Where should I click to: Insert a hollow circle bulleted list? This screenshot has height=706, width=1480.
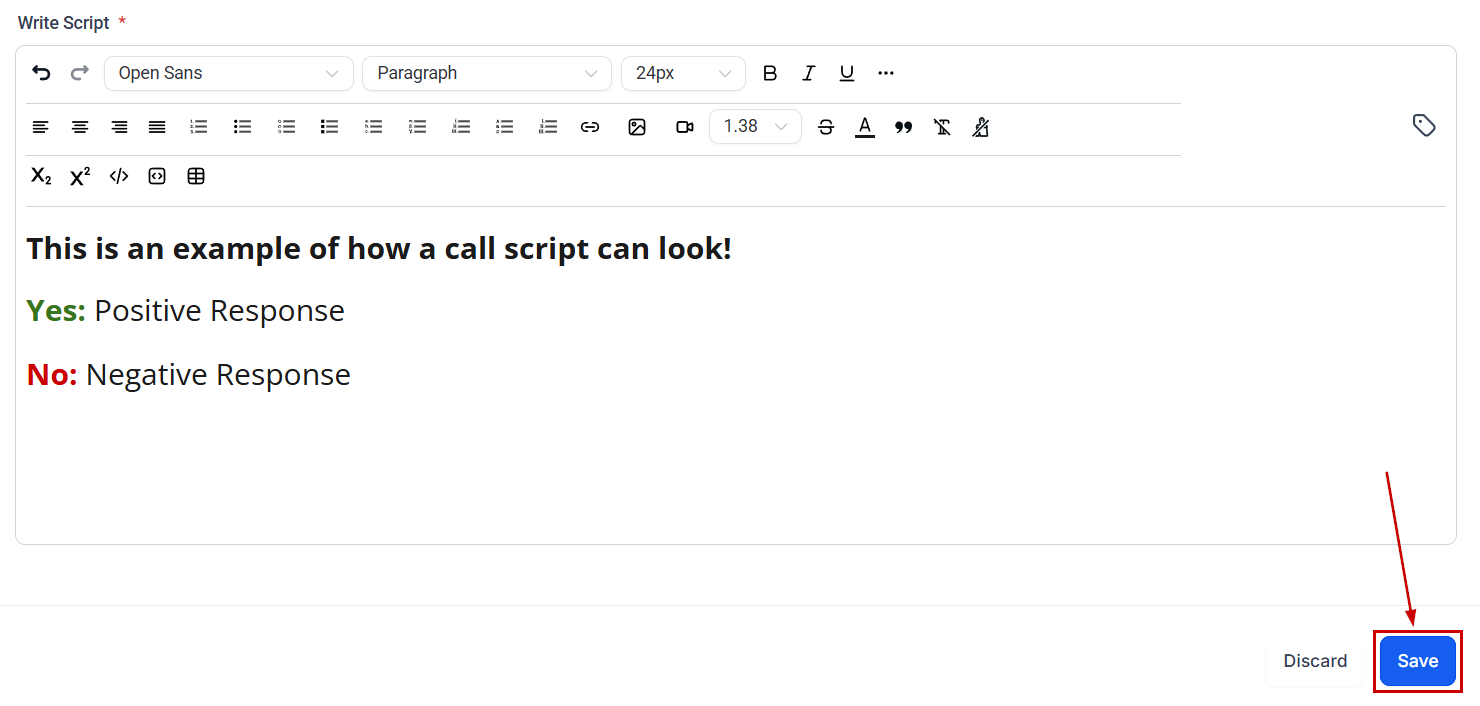coord(287,127)
